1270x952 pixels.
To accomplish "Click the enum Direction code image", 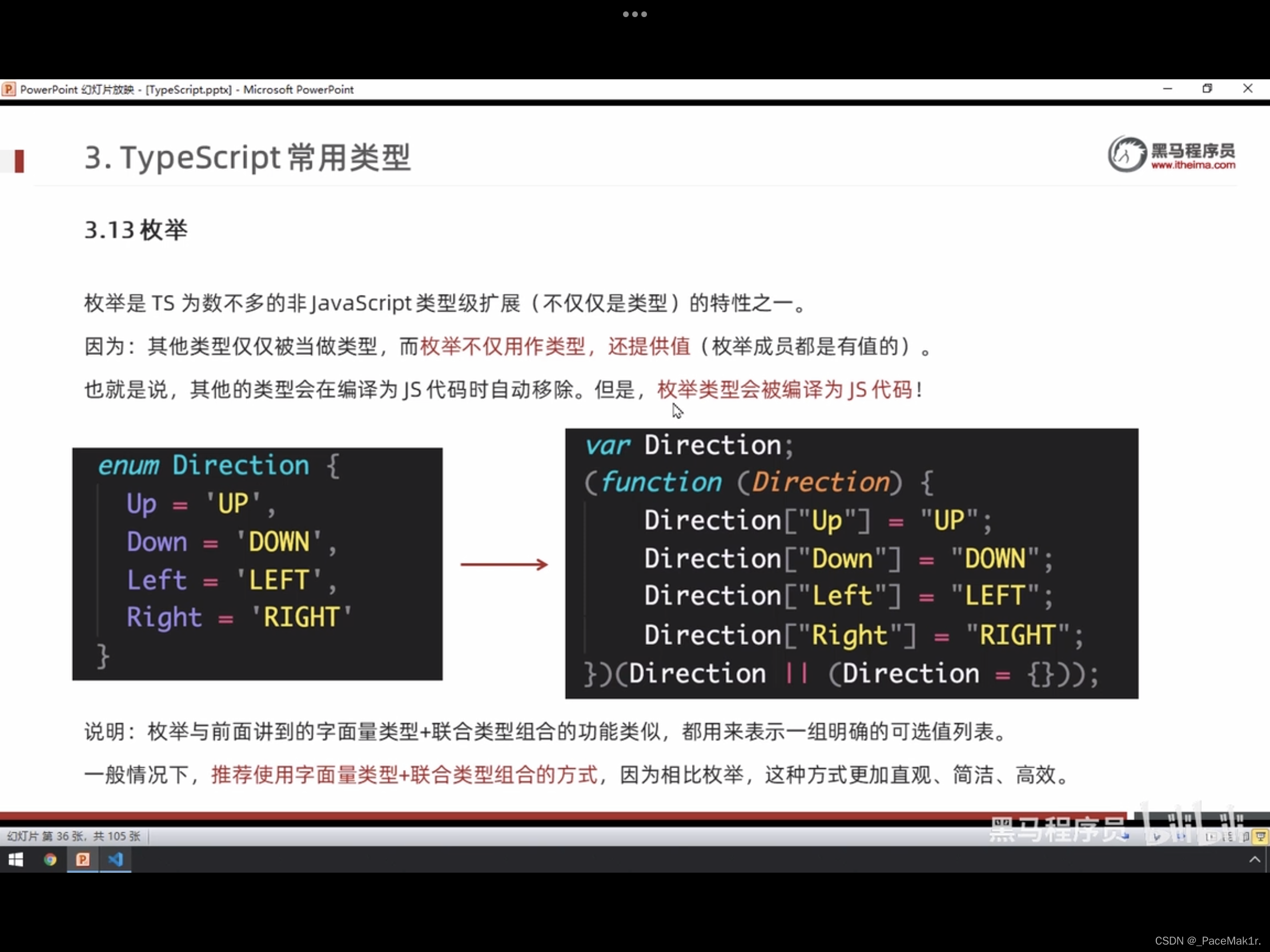I will coord(257,564).
